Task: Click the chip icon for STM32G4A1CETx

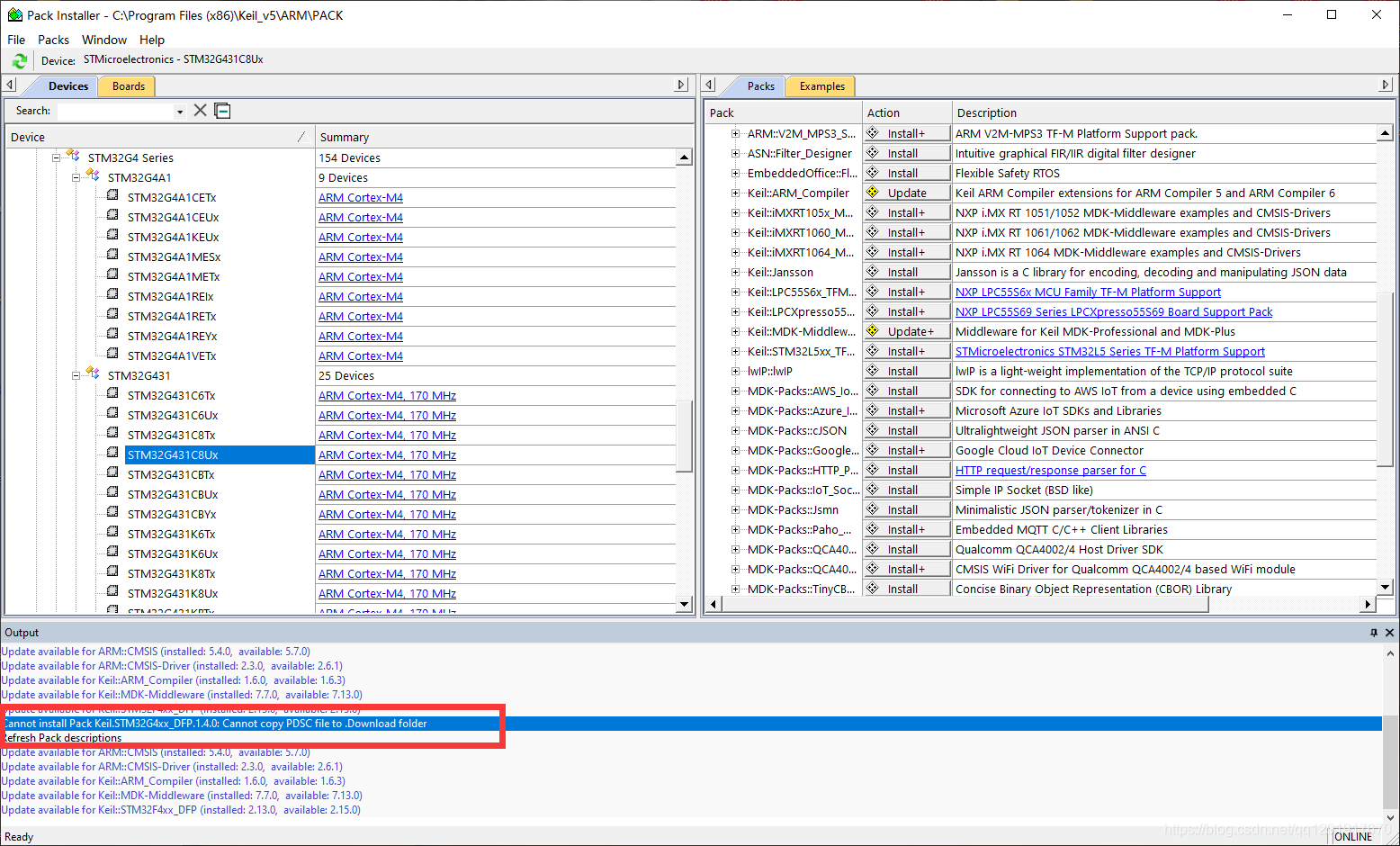Action: point(112,195)
